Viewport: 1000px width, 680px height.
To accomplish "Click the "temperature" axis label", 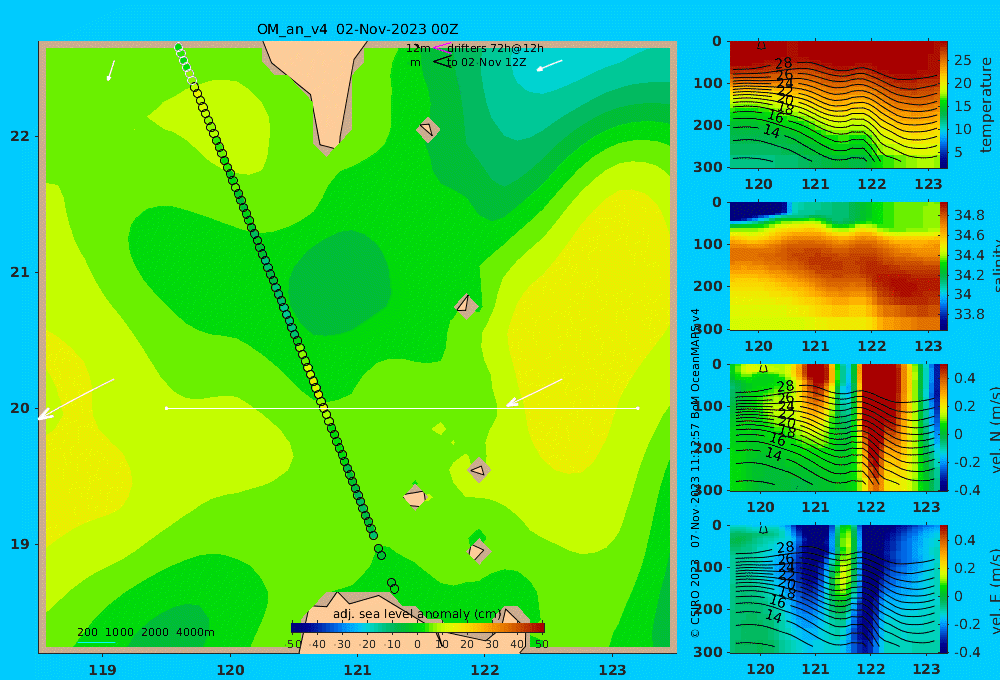I will coord(987,105).
